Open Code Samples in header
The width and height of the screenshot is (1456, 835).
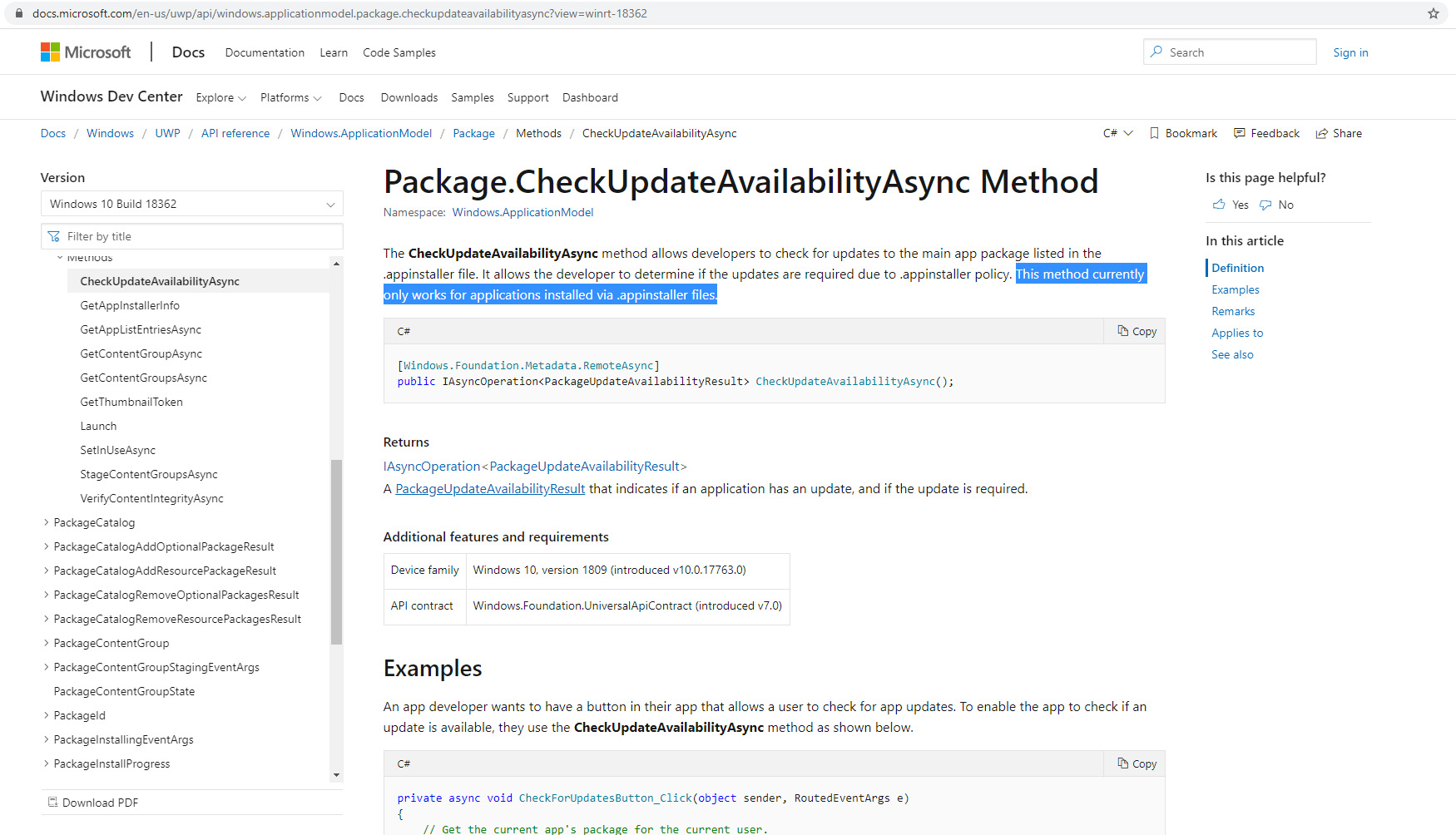tap(399, 52)
